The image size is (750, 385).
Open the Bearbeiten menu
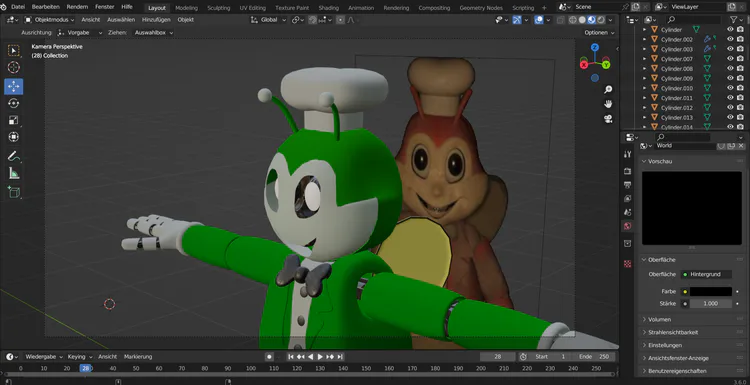point(45,7)
